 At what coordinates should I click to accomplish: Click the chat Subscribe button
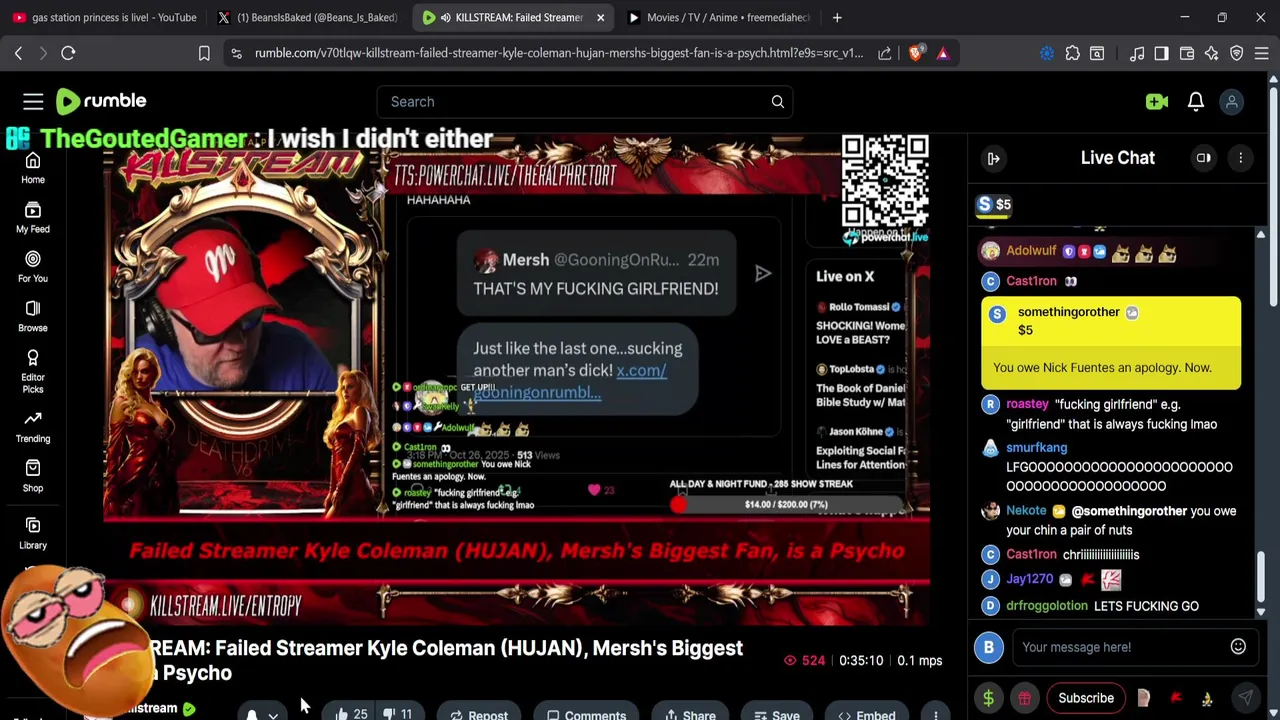1086,698
